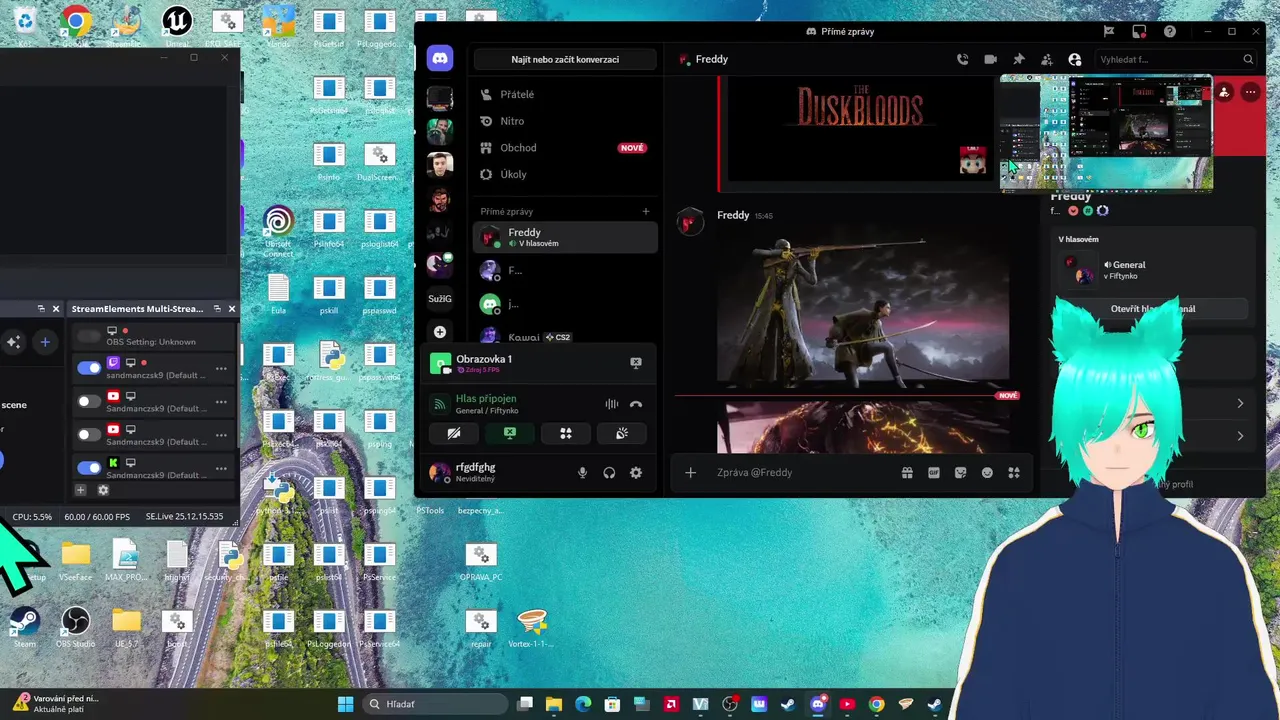The image size is (1280, 720).
Task: Add friend button on Freddy's profile
Action: [1224, 92]
